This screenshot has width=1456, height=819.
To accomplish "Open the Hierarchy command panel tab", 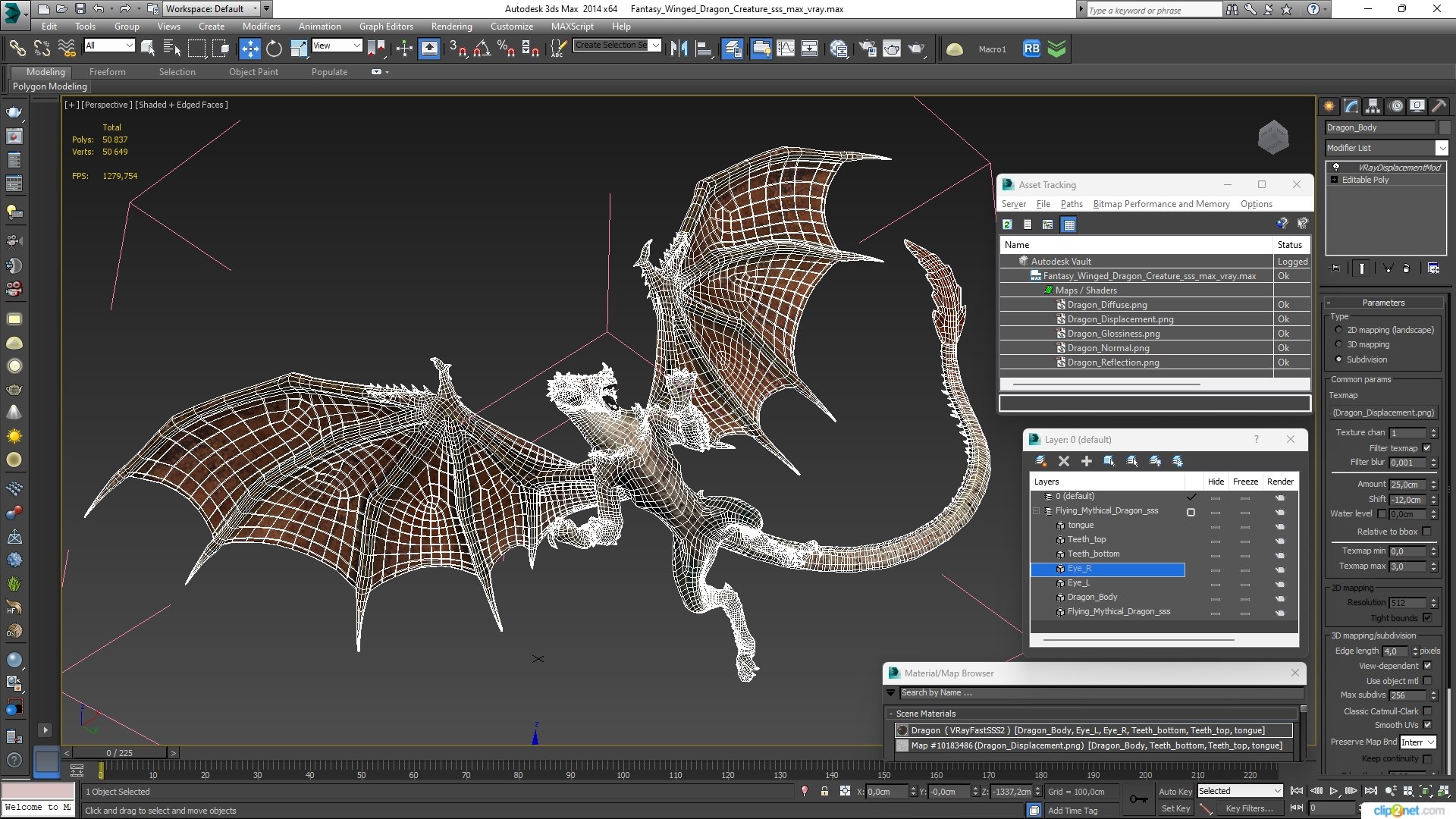I will coord(1373,106).
